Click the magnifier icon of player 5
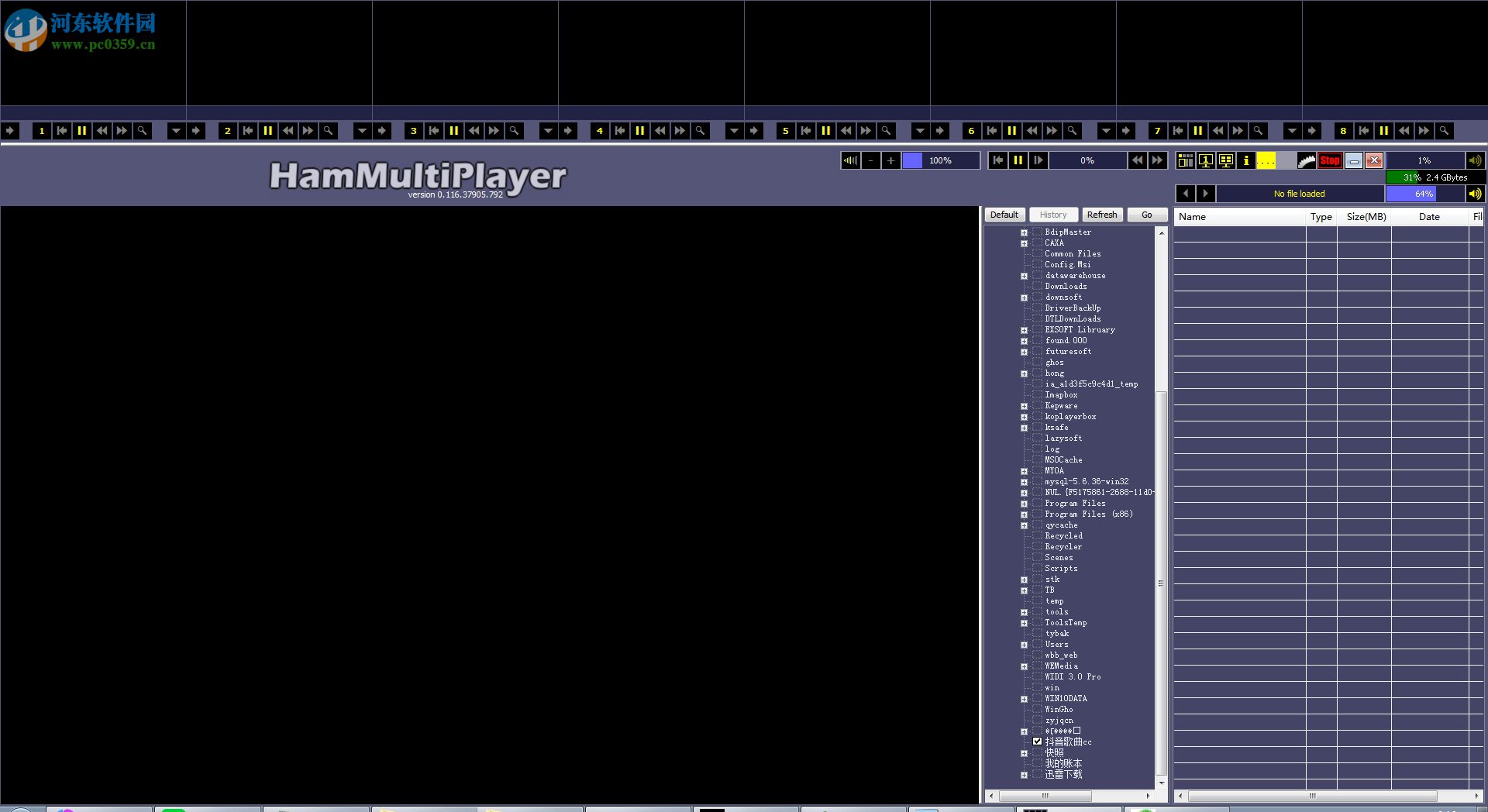Screen dimensions: 1488x812 pyautogui.click(x=887, y=131)
